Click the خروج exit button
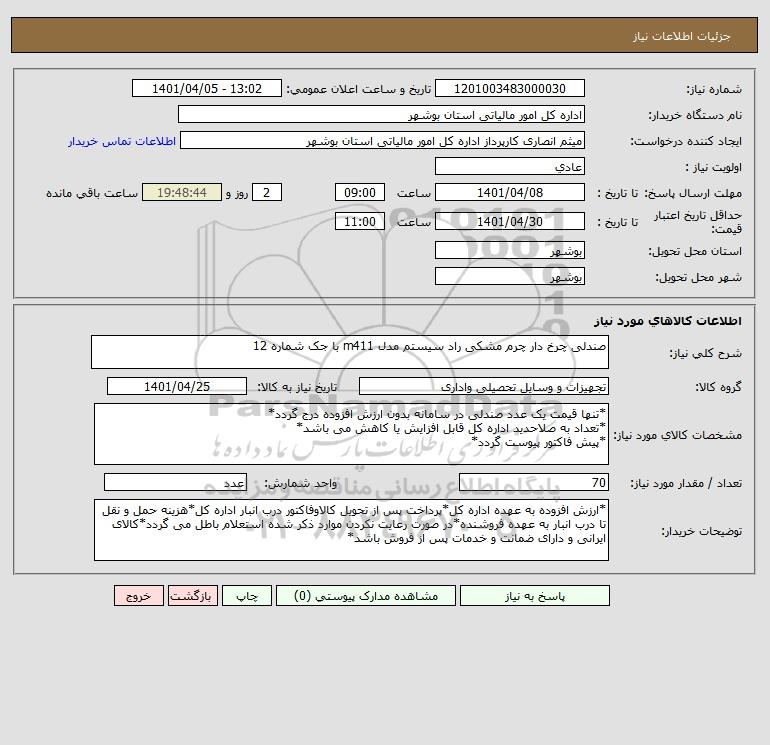The width and height of the screenshot is (770, 745). pos(139,596)
